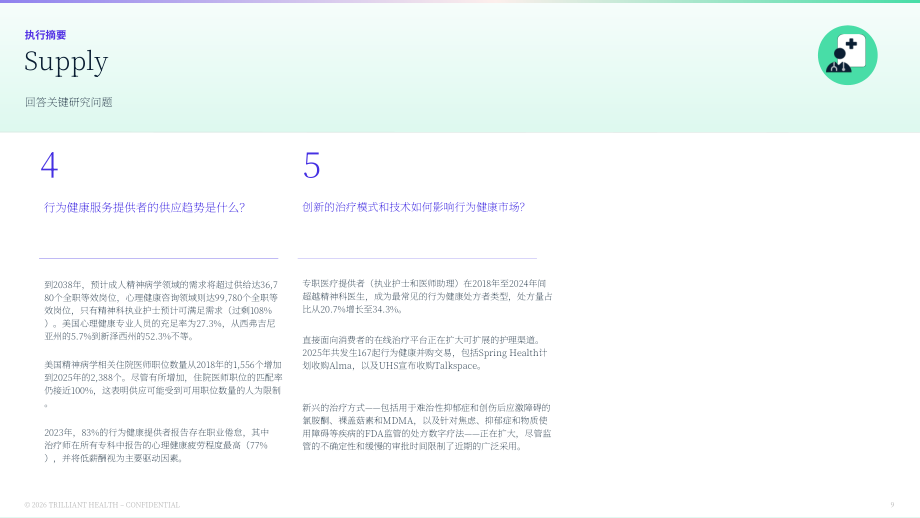Click the large number 5 heading
The width and height of the screenshot is (920, 518).
click(312, 165)
